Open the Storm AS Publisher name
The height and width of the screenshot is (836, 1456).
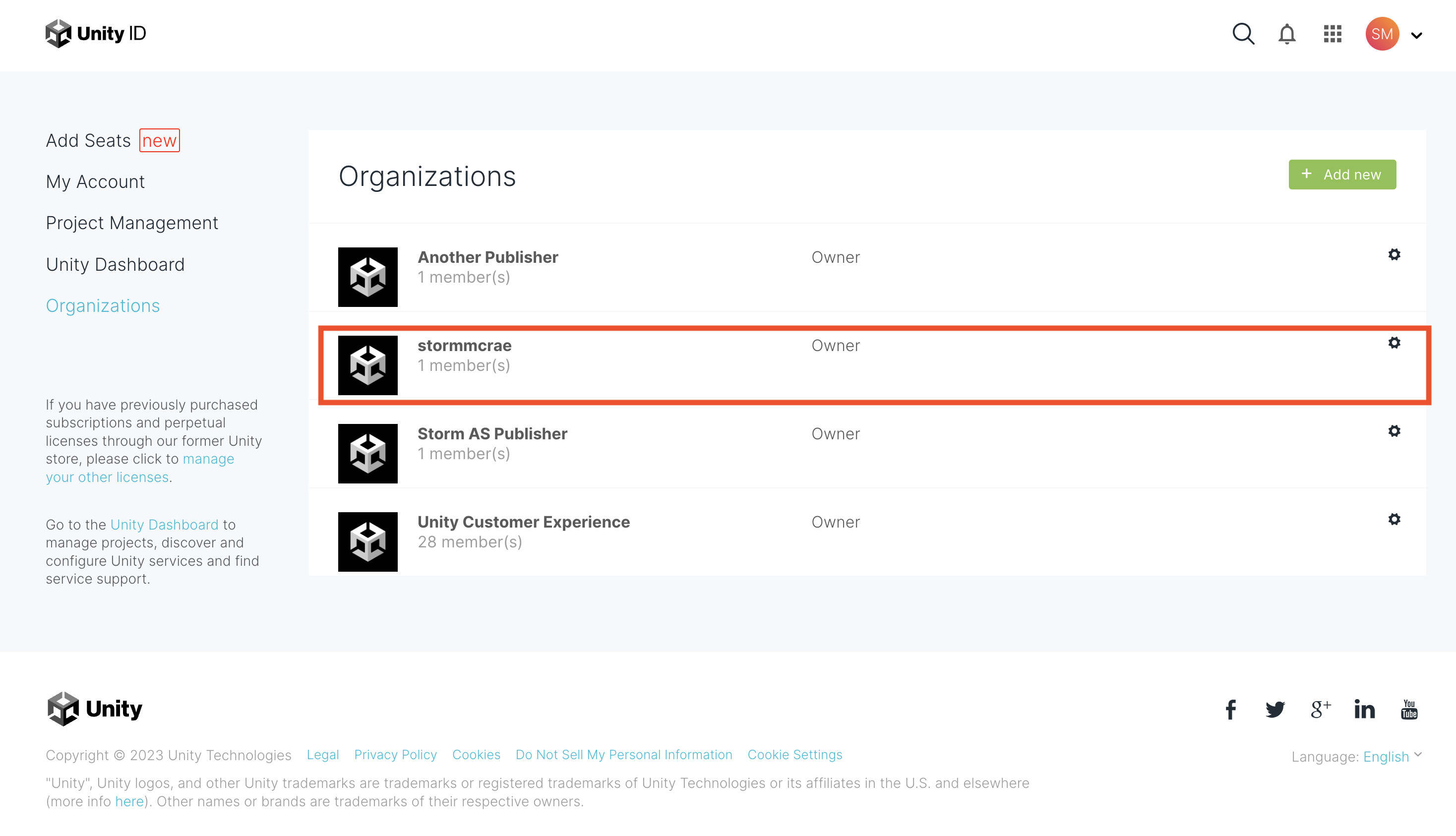tap(492, 434)
